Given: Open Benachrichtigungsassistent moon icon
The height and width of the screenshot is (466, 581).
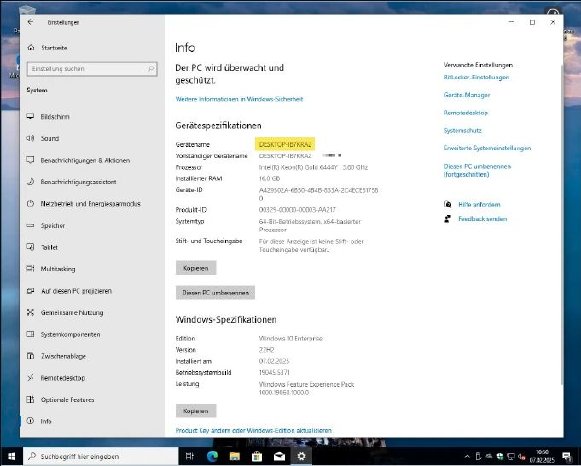Looking at the screenshot, I should tap(30, 182).
